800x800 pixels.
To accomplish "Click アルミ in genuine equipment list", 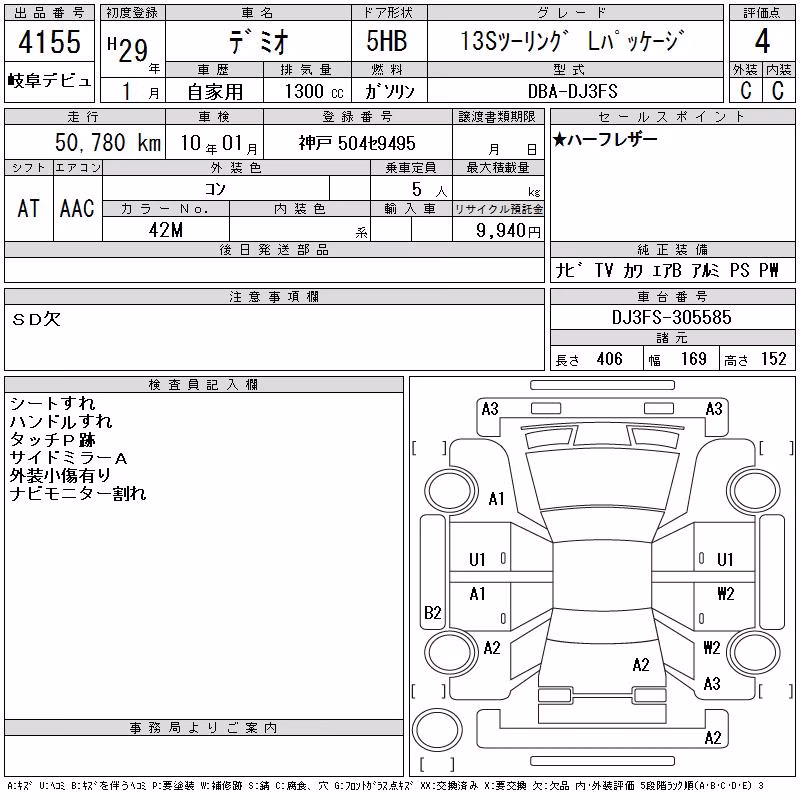I will click(705, 270).
